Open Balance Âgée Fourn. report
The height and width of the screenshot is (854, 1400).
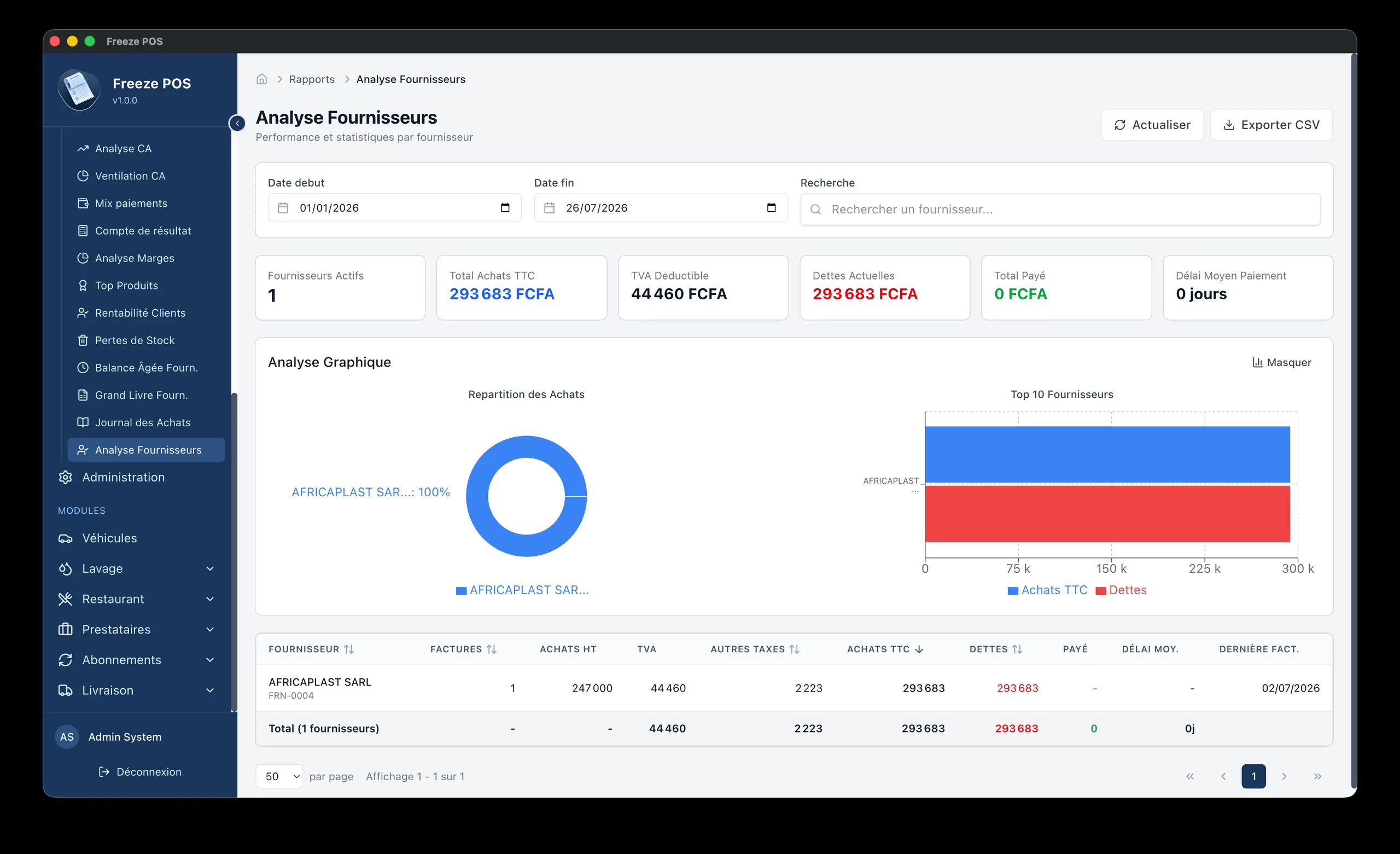(x=147, y=367)
